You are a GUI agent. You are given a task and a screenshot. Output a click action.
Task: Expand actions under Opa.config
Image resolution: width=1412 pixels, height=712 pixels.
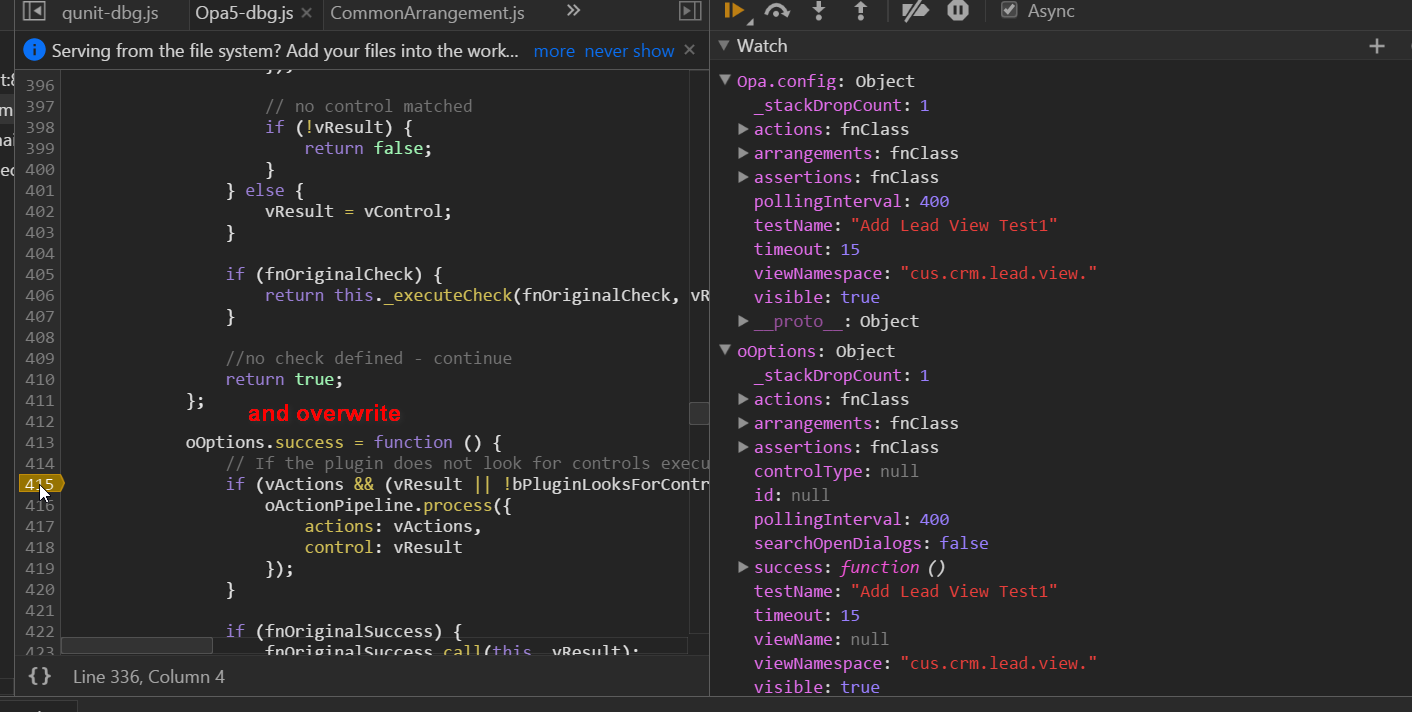coord(743,129)
